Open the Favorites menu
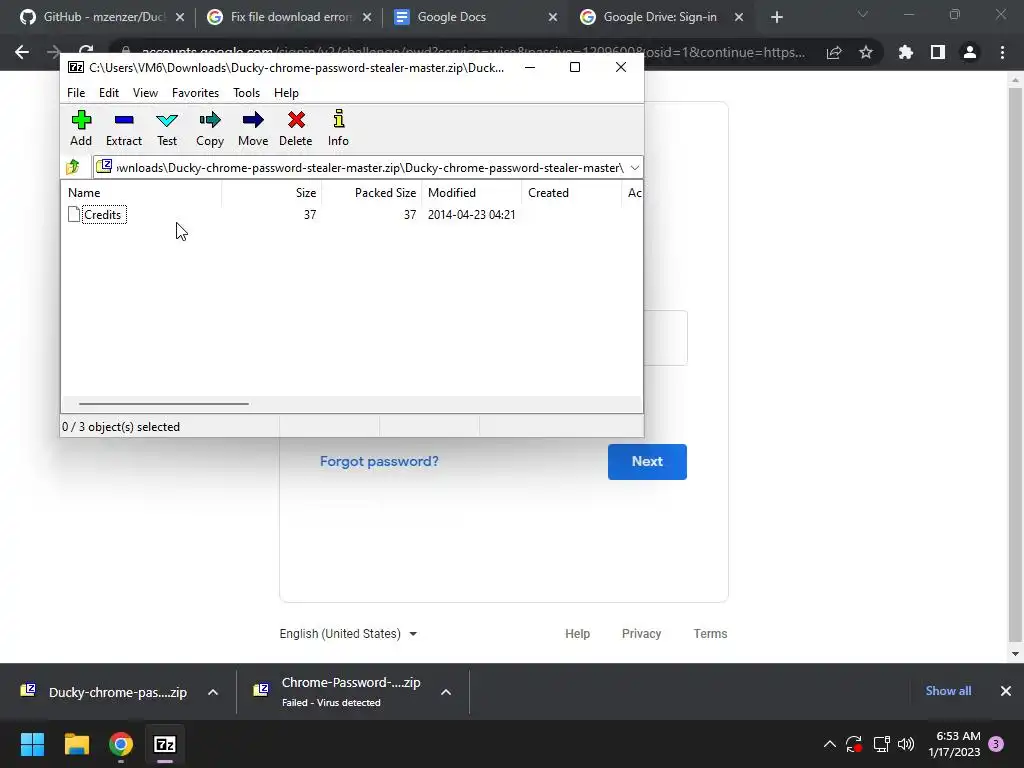The image size is (1024, 768). click(x=195, y=93)
